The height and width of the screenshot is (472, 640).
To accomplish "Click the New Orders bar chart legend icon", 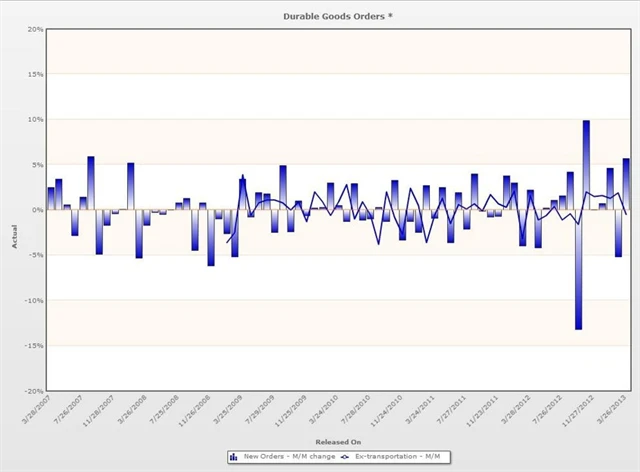I will coord(233,457).
